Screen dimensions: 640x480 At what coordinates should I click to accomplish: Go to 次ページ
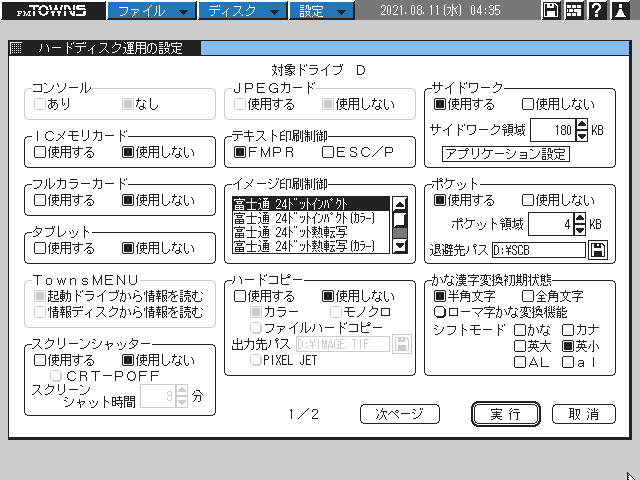tap(400, 414)
